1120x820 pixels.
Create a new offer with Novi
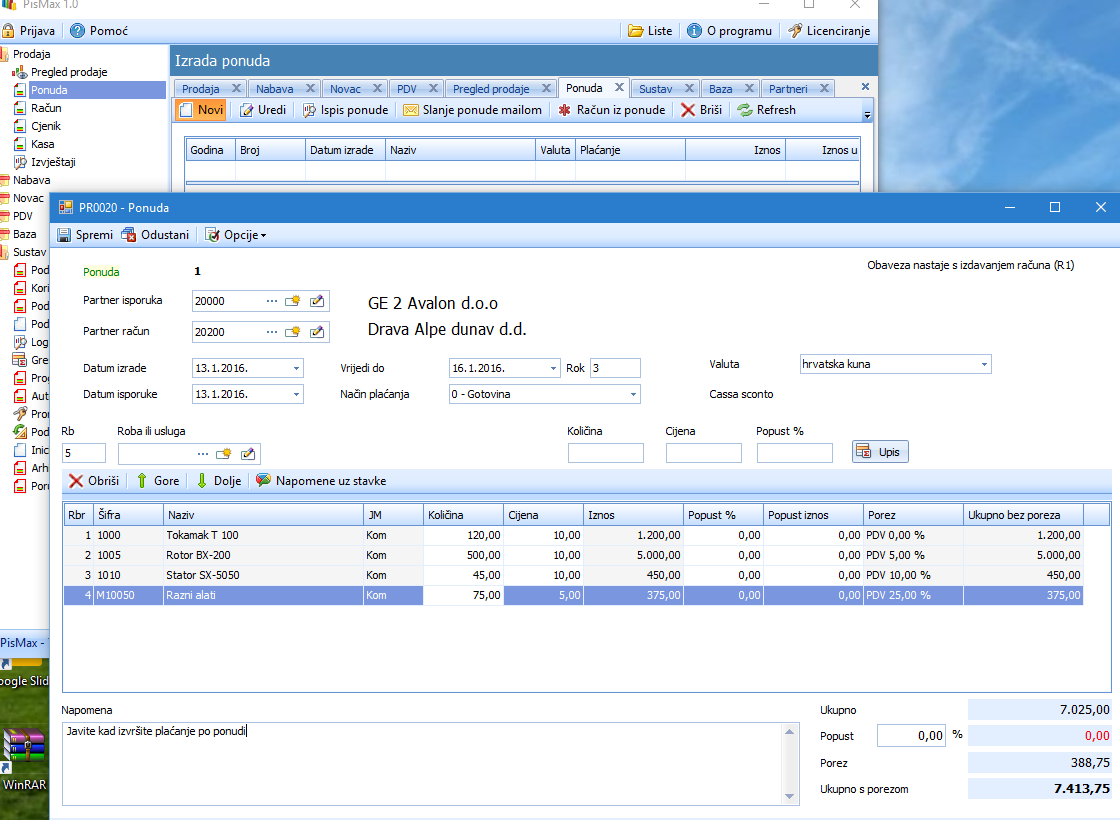pos(201,110)
